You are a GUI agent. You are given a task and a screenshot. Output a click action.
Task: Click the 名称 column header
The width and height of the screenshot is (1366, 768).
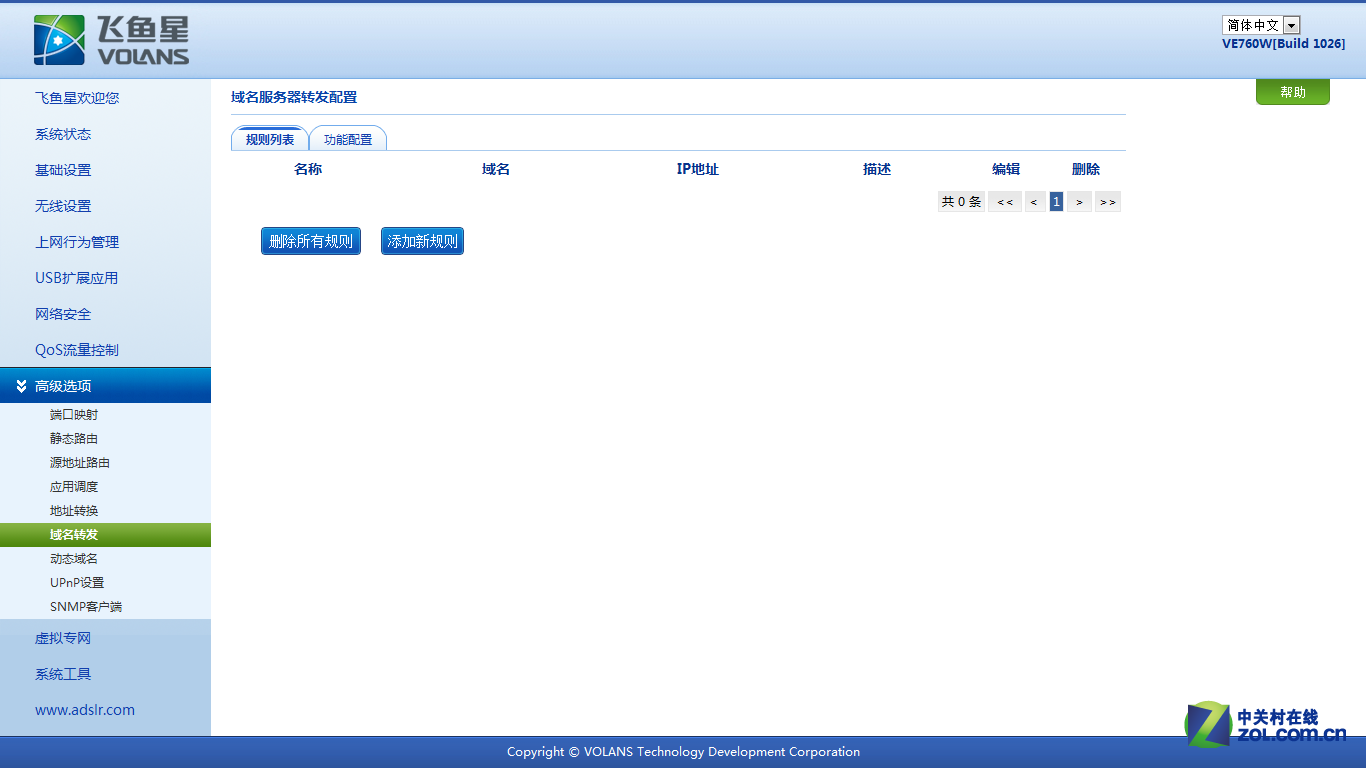[308, 169]
